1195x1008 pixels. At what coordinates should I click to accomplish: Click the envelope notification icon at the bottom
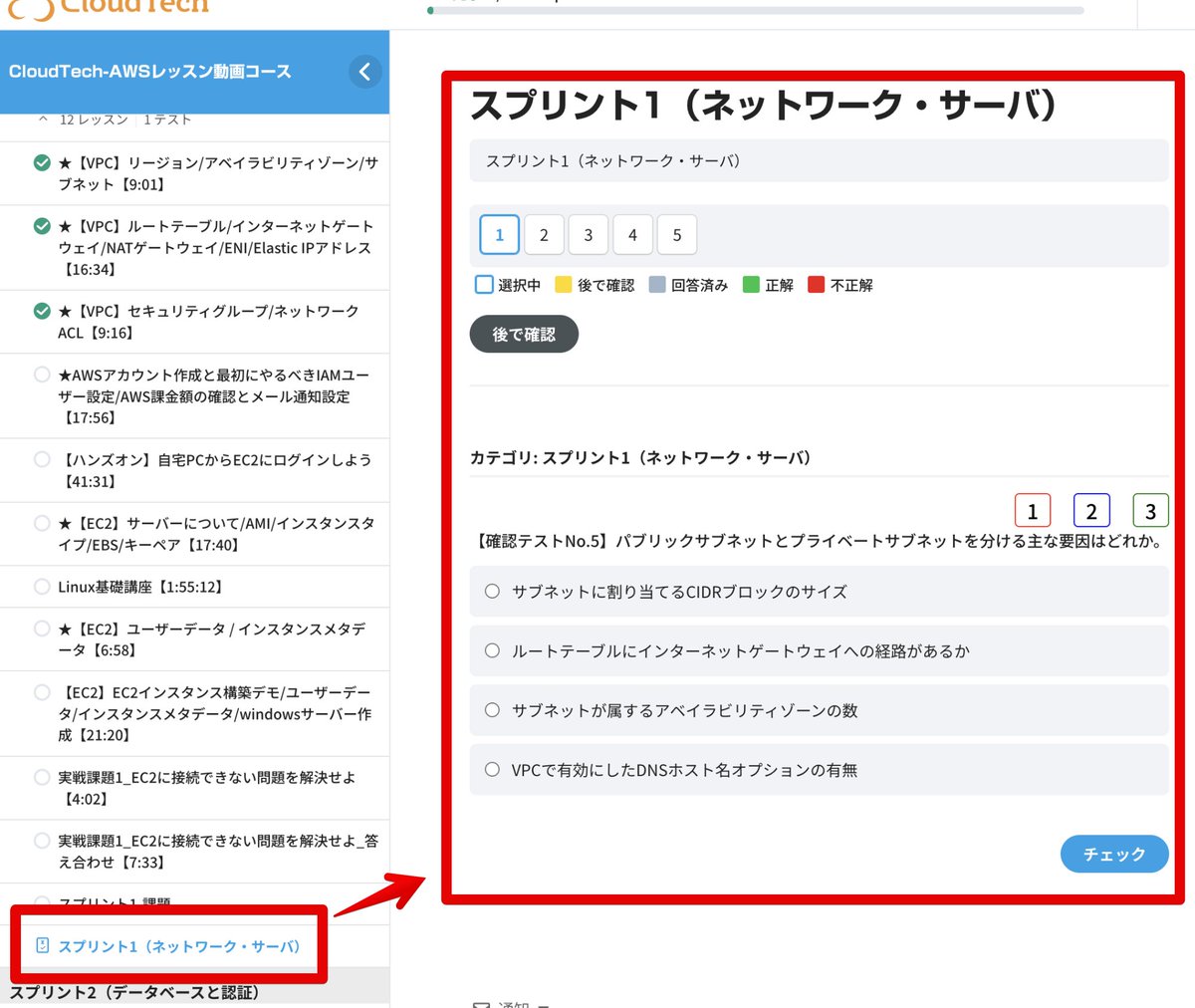(481, 1004)
